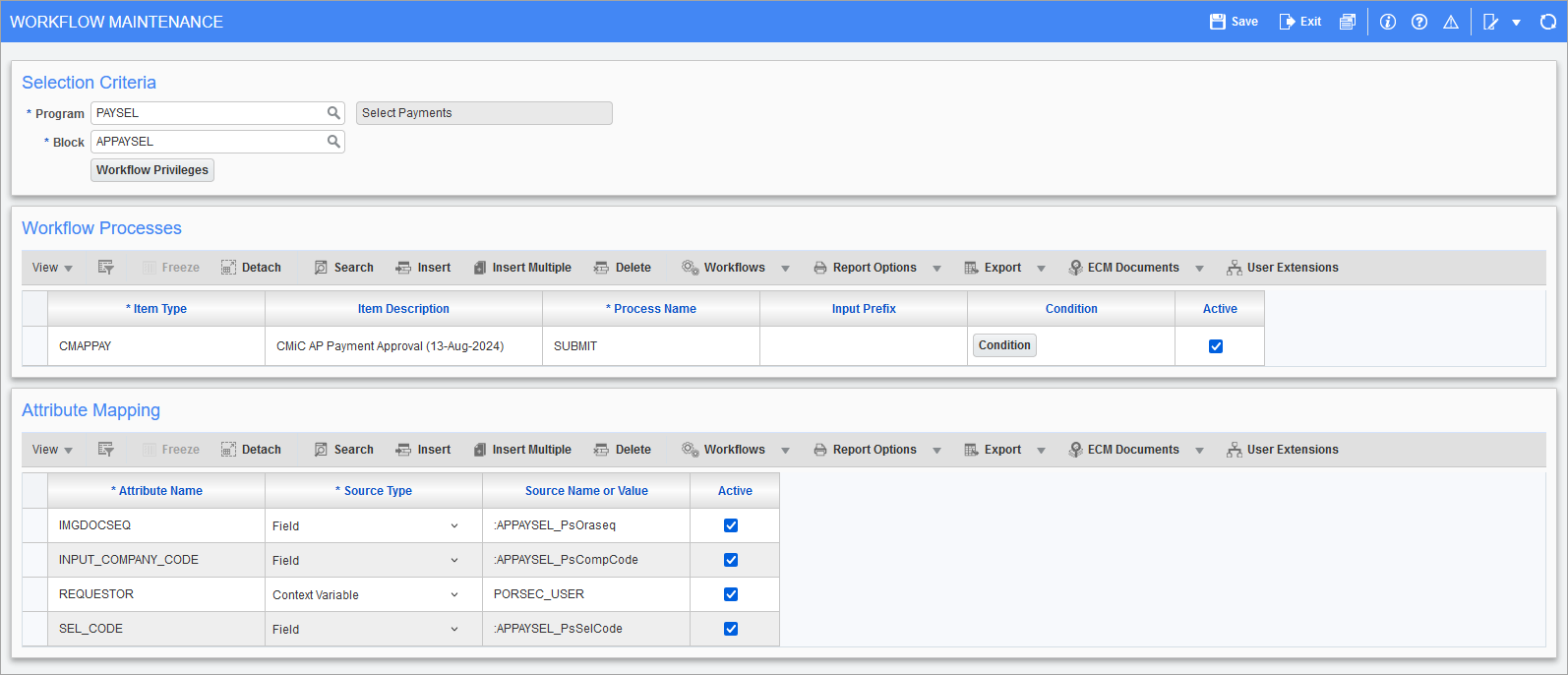Click the PORSEC_USER source value cell

(586, 594)
